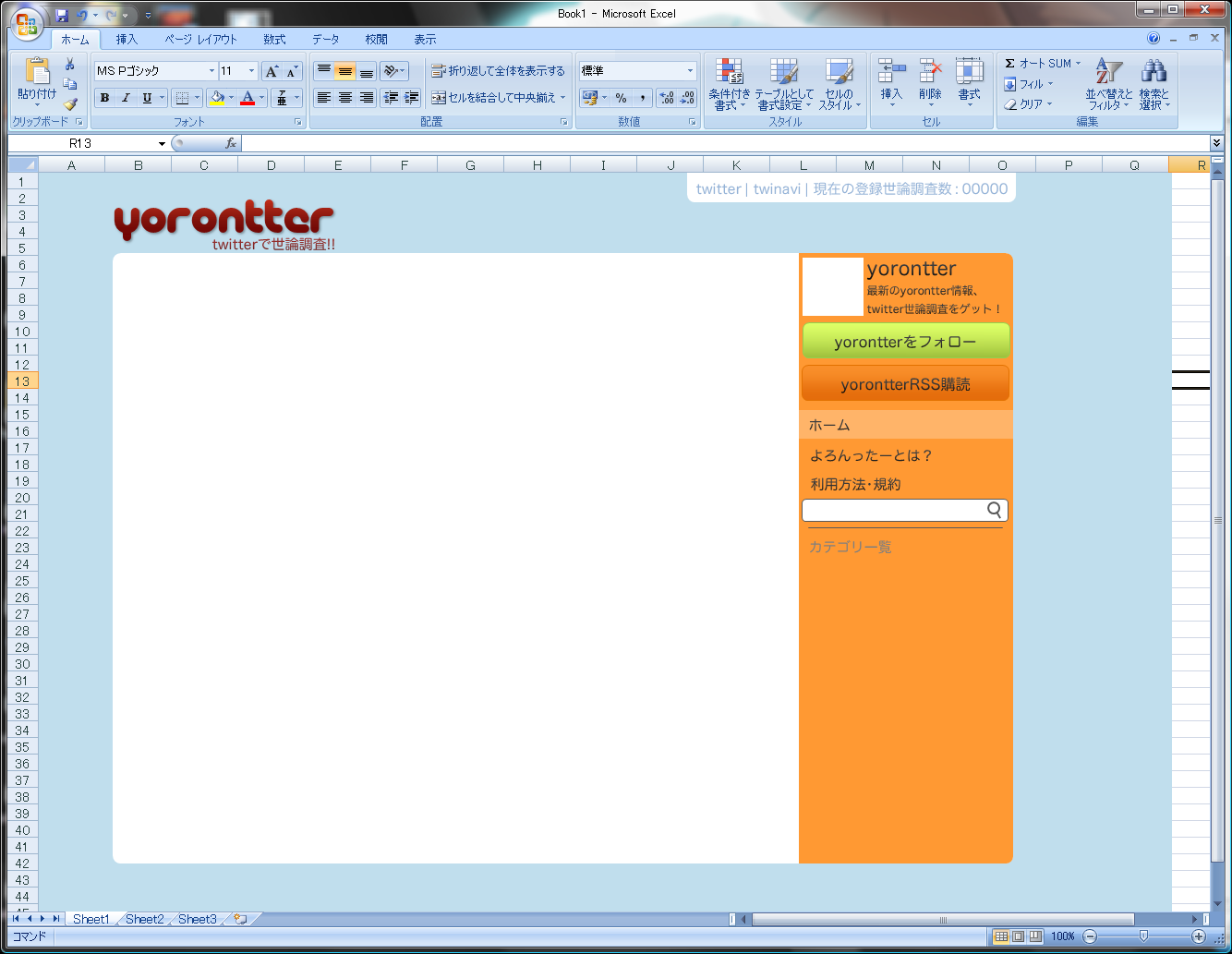Toggle underline formatting
1232x954 pixels.
tap(147, 98)
